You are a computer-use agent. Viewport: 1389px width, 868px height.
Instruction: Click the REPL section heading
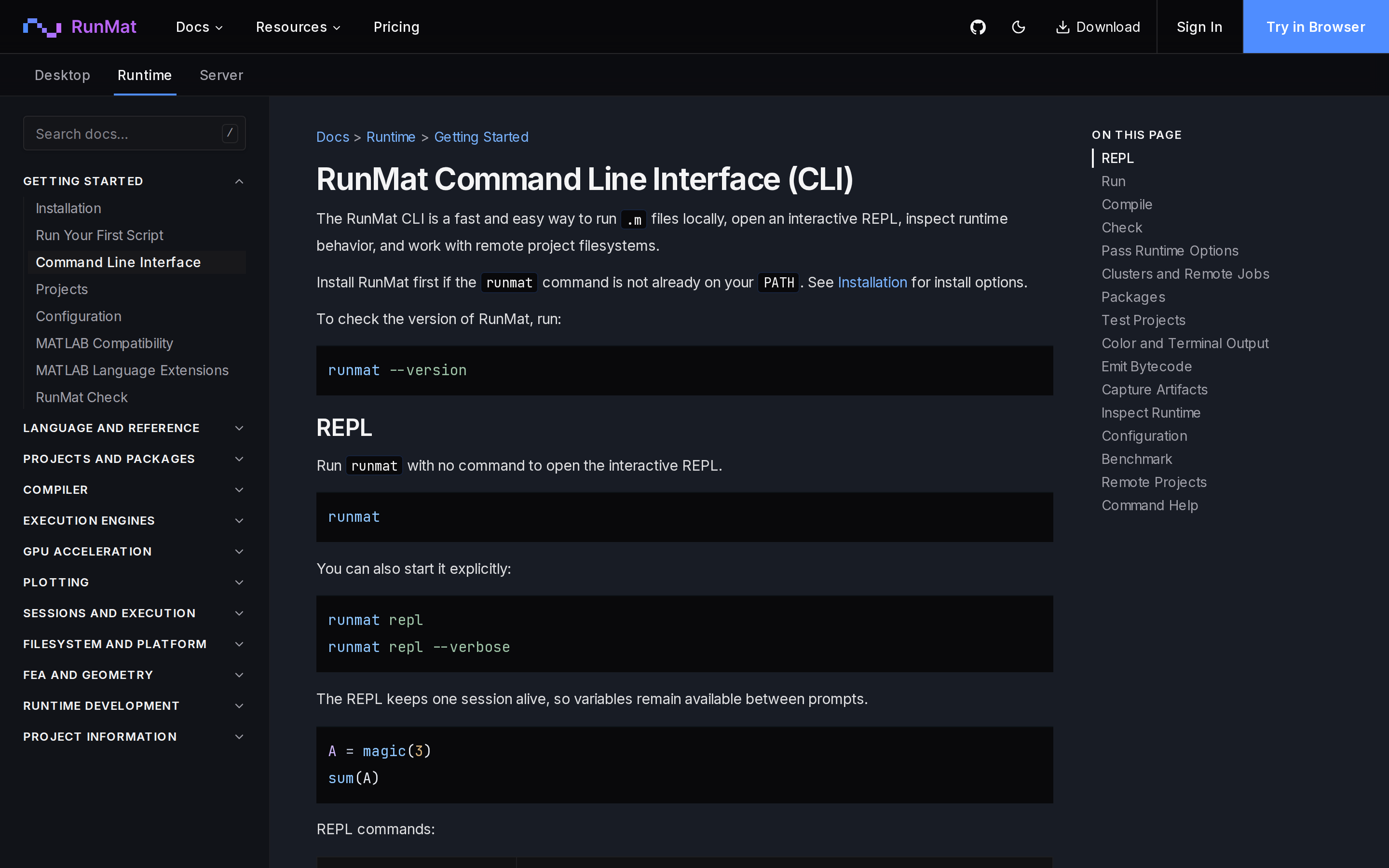point(344,428)
